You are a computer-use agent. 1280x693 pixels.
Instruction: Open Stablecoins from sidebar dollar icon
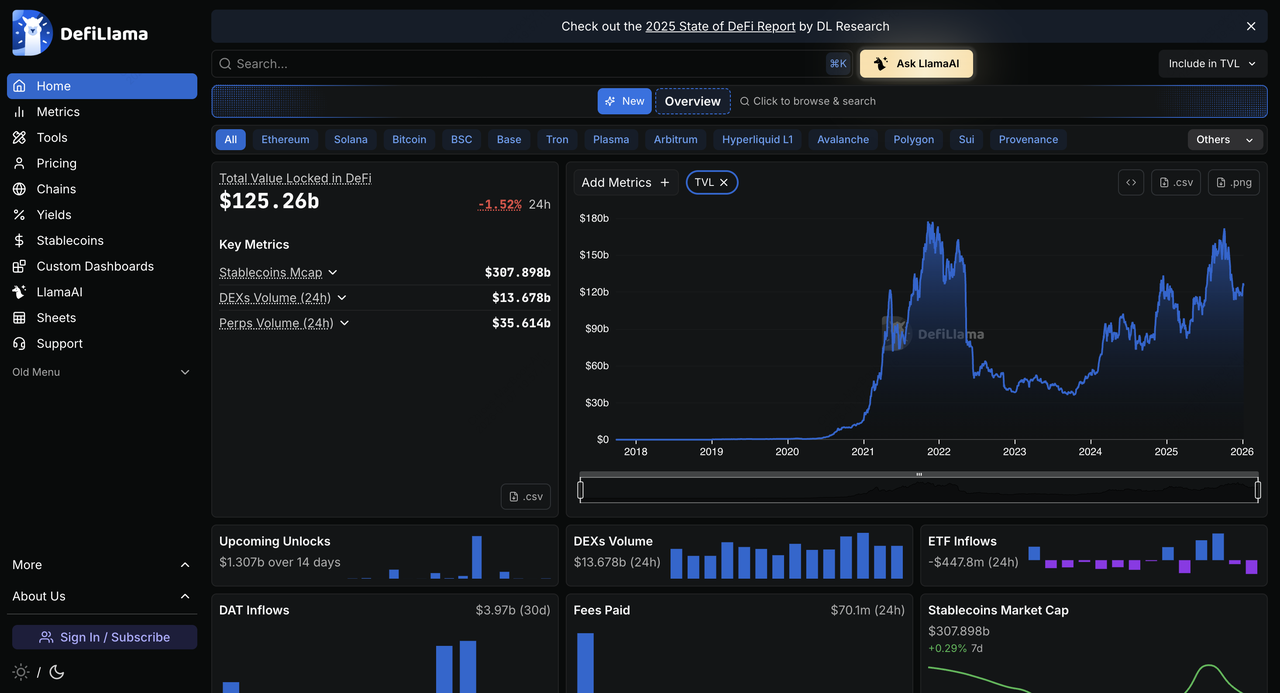coord(19,240)
